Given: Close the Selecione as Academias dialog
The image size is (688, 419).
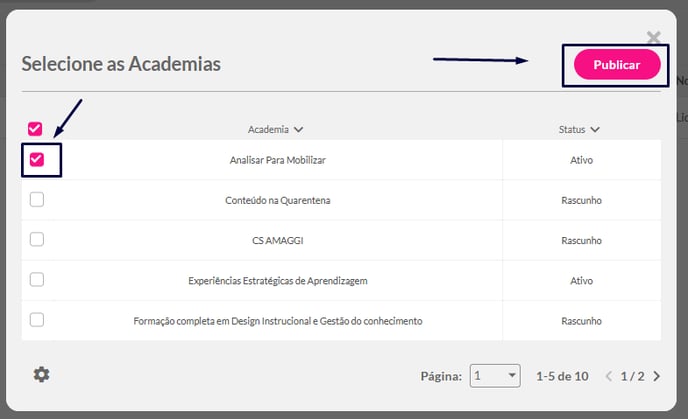Looking at the screenshot, I should click(x=654, y=37).
